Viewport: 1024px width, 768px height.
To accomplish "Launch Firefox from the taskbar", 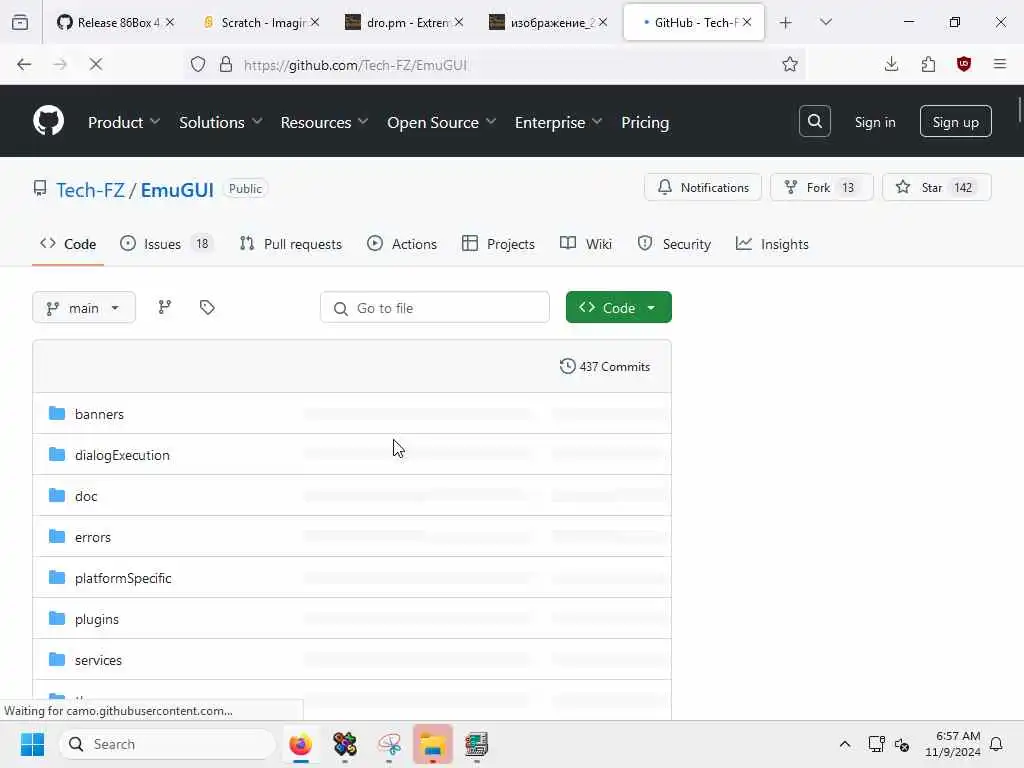I will point(300,744).
